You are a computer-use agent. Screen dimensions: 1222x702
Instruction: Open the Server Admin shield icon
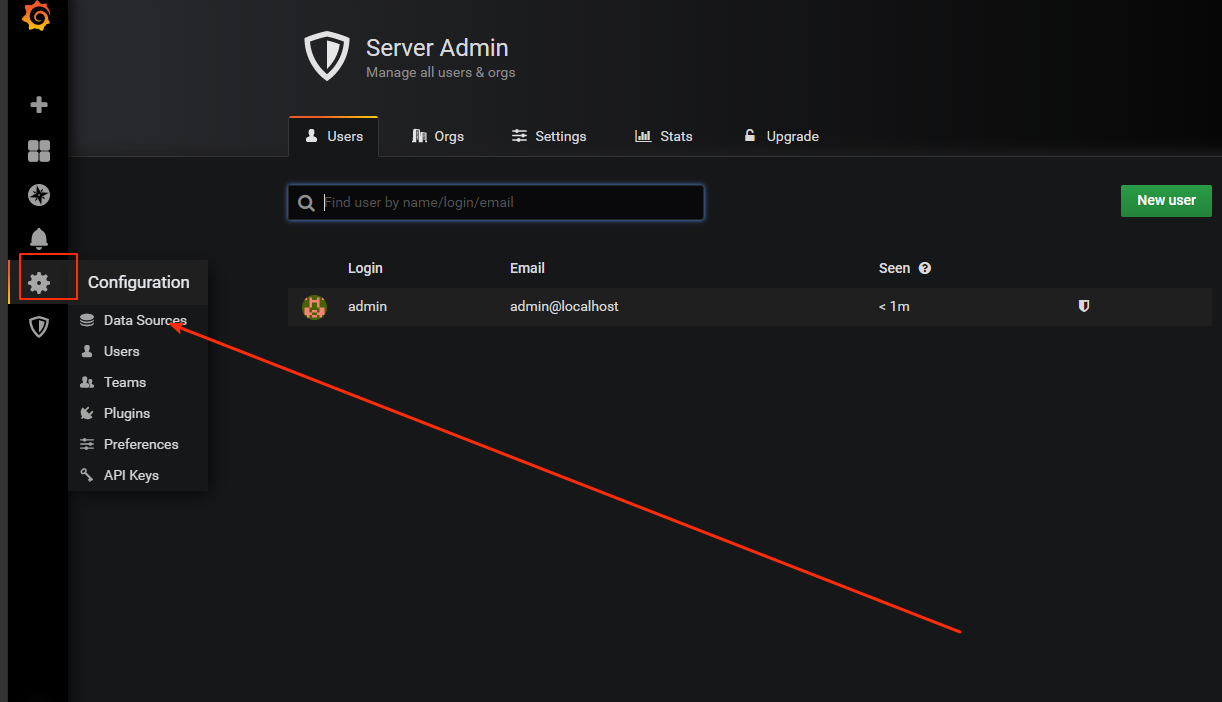tap(39, 327)
